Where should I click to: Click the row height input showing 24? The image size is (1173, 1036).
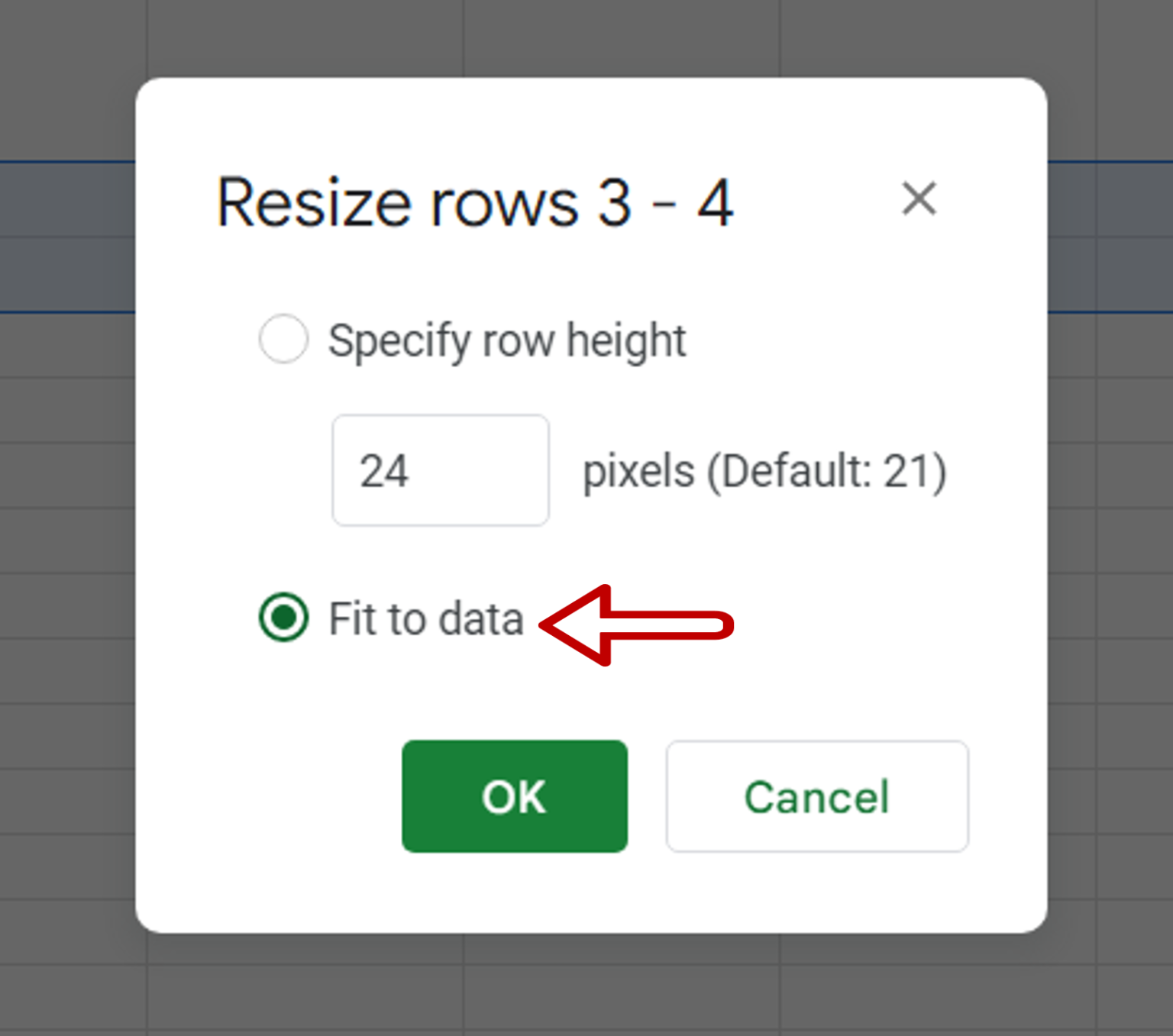[x=440, y=470]
